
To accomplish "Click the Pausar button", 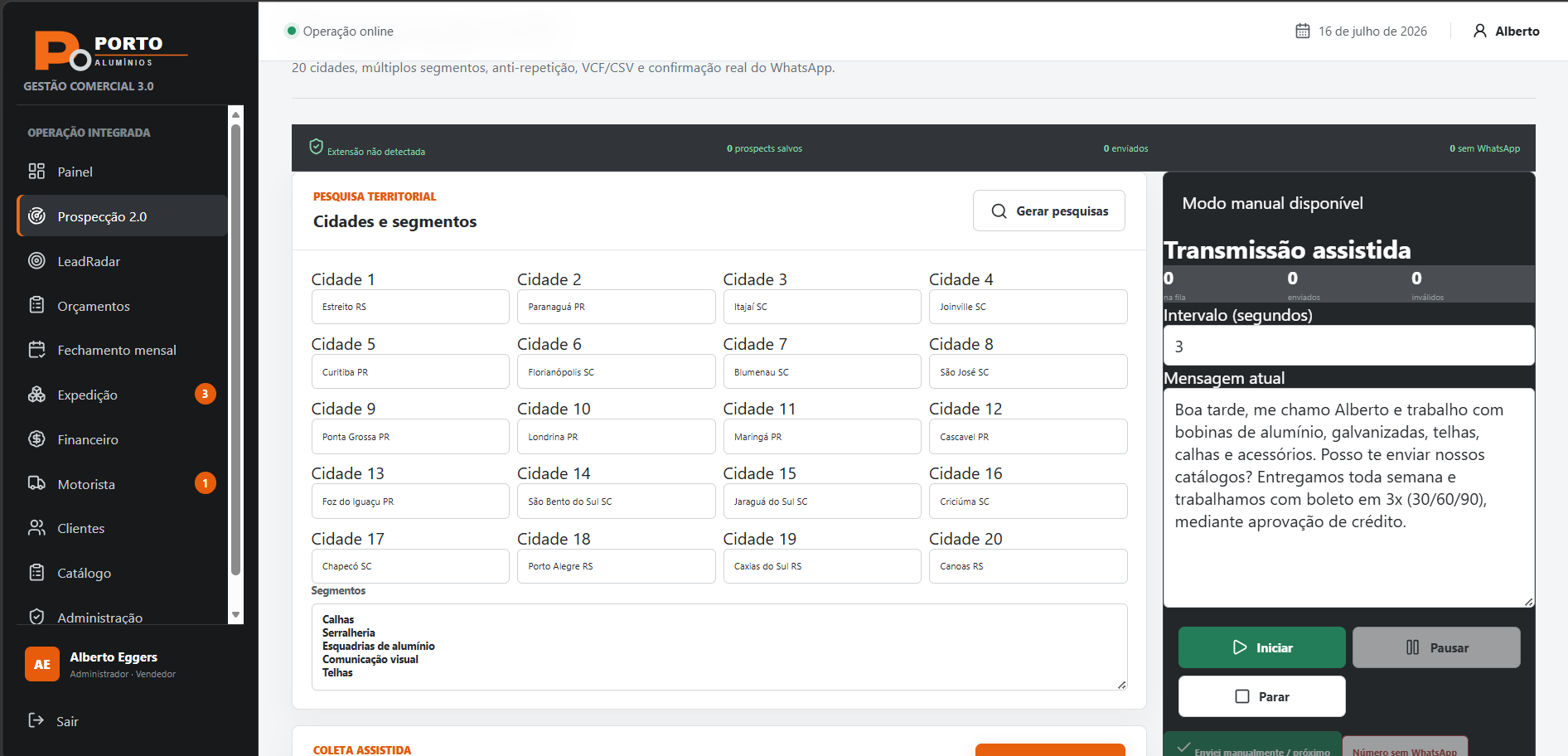I will point(1436,647).
